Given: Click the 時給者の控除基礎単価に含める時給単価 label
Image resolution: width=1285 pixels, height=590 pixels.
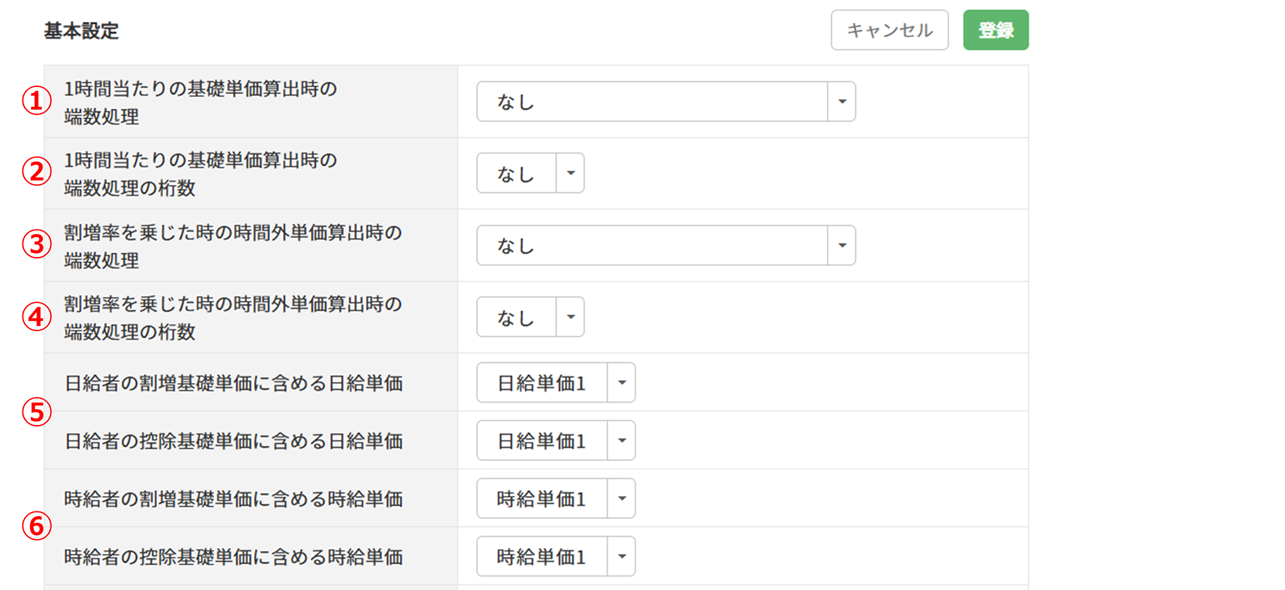Looking at the screenshot, I should (233, 557).
